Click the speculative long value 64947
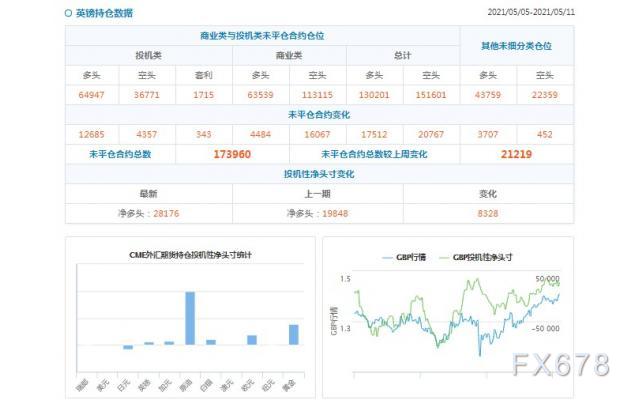Viewport: 640px width, 400px height. 91,95
